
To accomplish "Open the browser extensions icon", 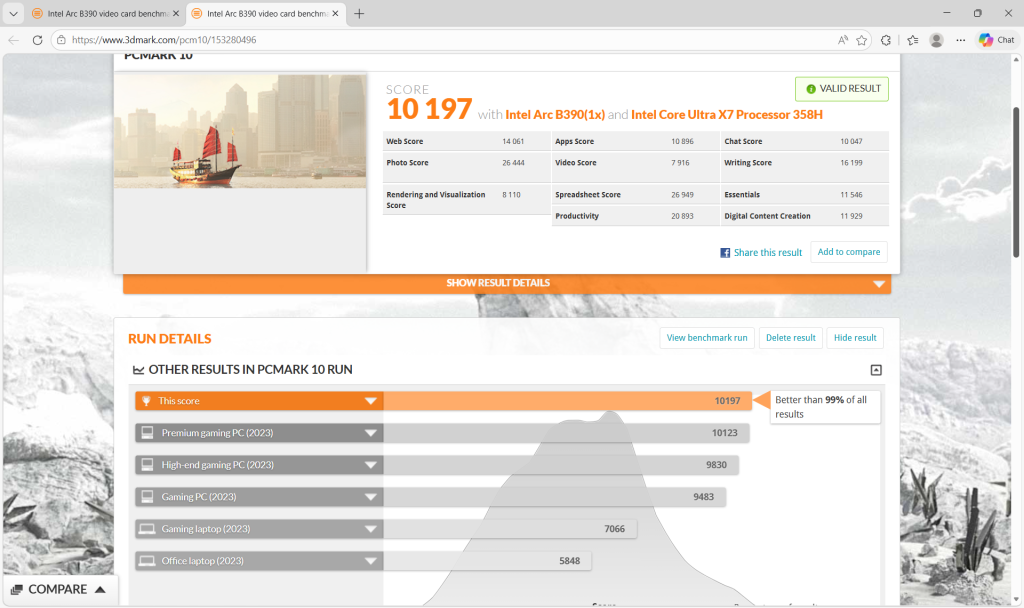I will [x=886, y=40].
